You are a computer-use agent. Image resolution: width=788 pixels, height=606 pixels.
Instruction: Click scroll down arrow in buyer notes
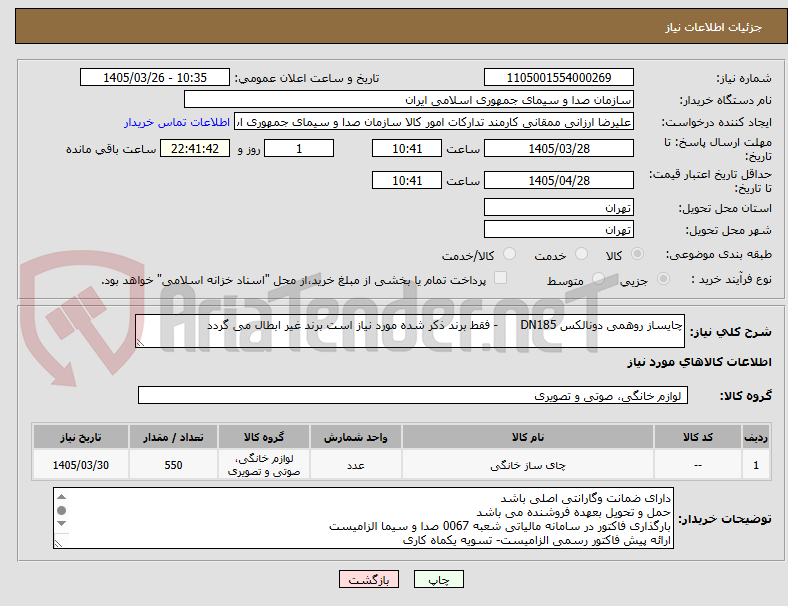click(x=61, y=524)
